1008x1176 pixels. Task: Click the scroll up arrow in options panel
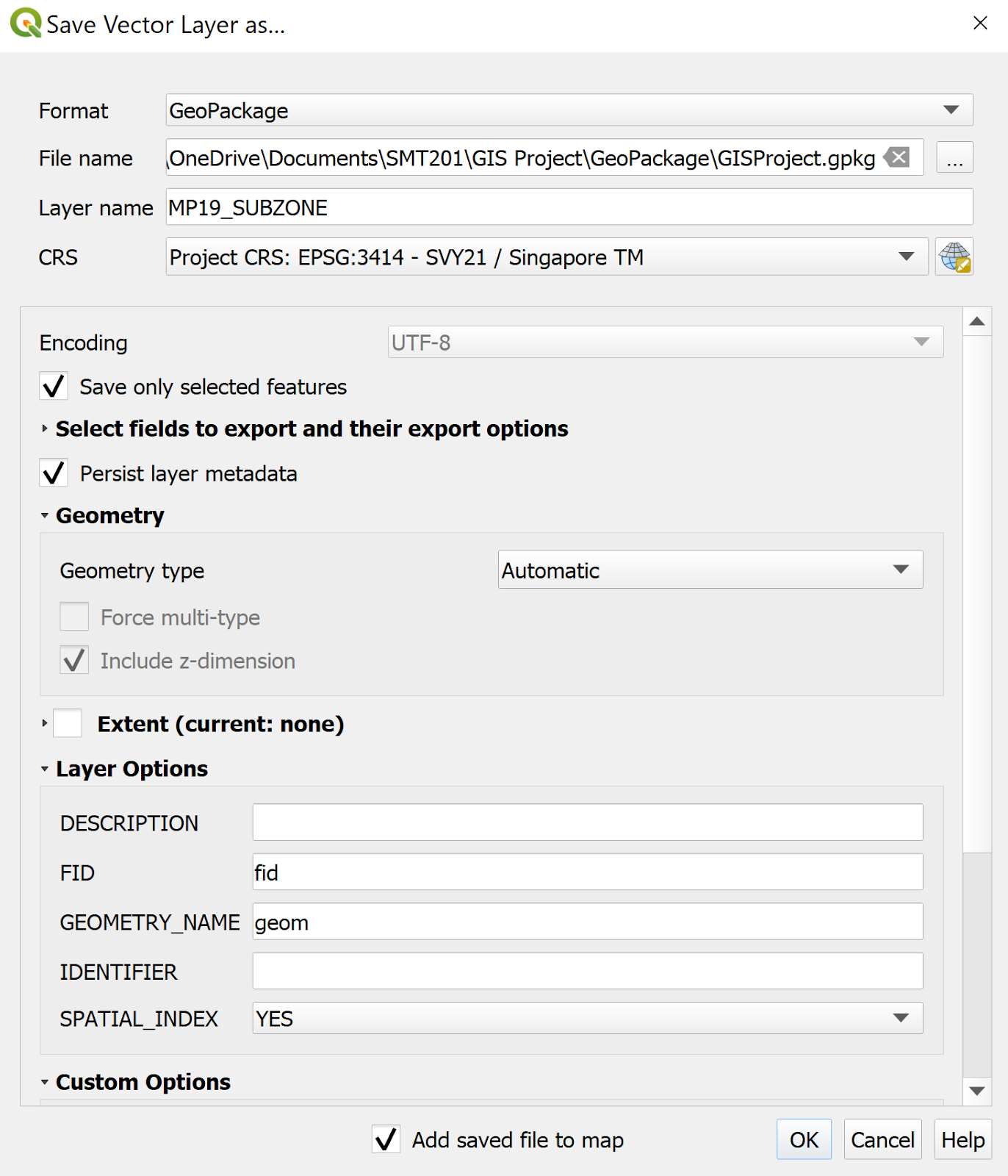click(x=976, y=322)
